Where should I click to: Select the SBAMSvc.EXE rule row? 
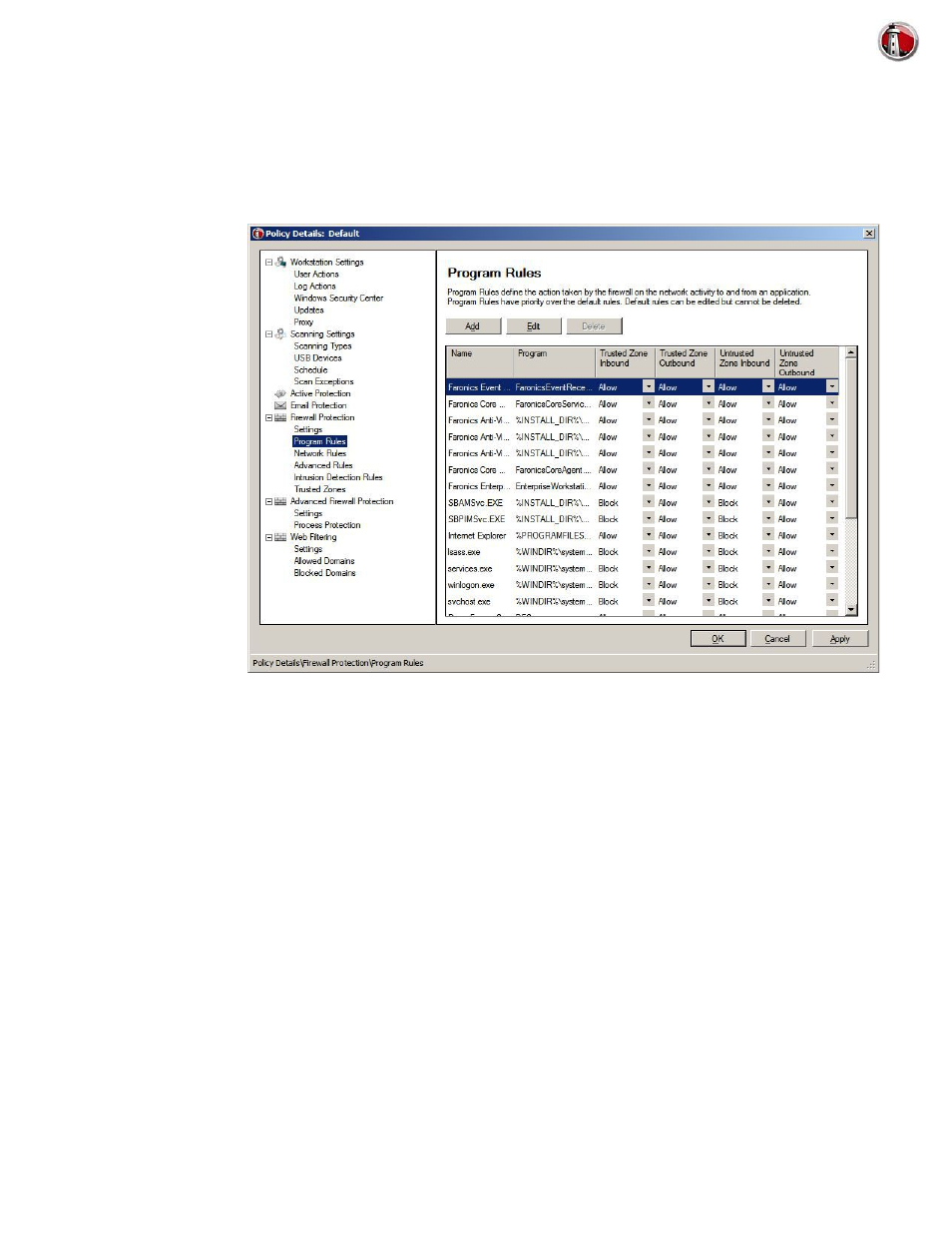(643, 502)
